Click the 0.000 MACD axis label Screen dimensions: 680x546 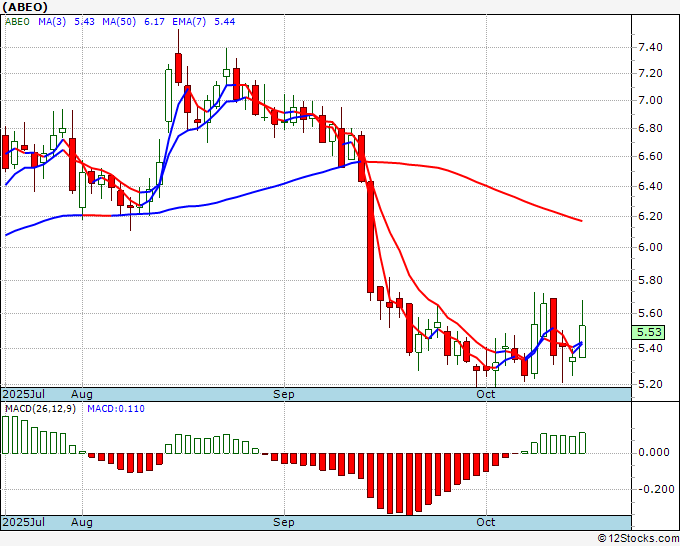click(x=654, y=452)
